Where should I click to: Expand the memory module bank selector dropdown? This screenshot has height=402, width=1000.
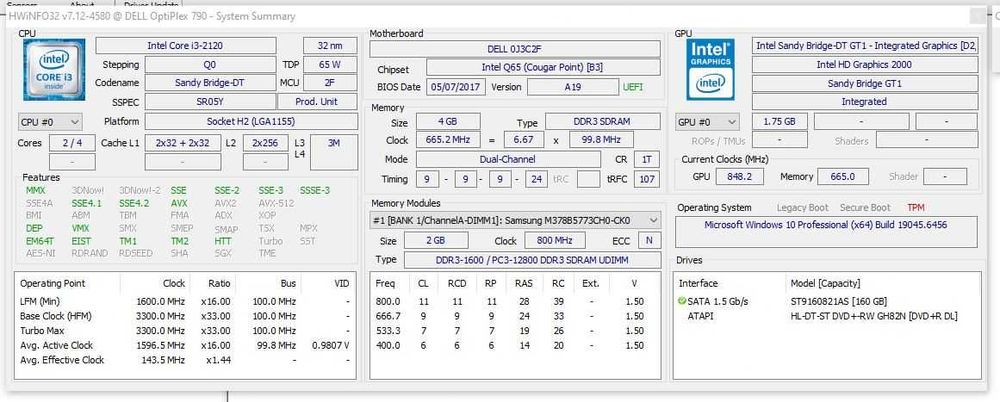[x=515, y=220]
